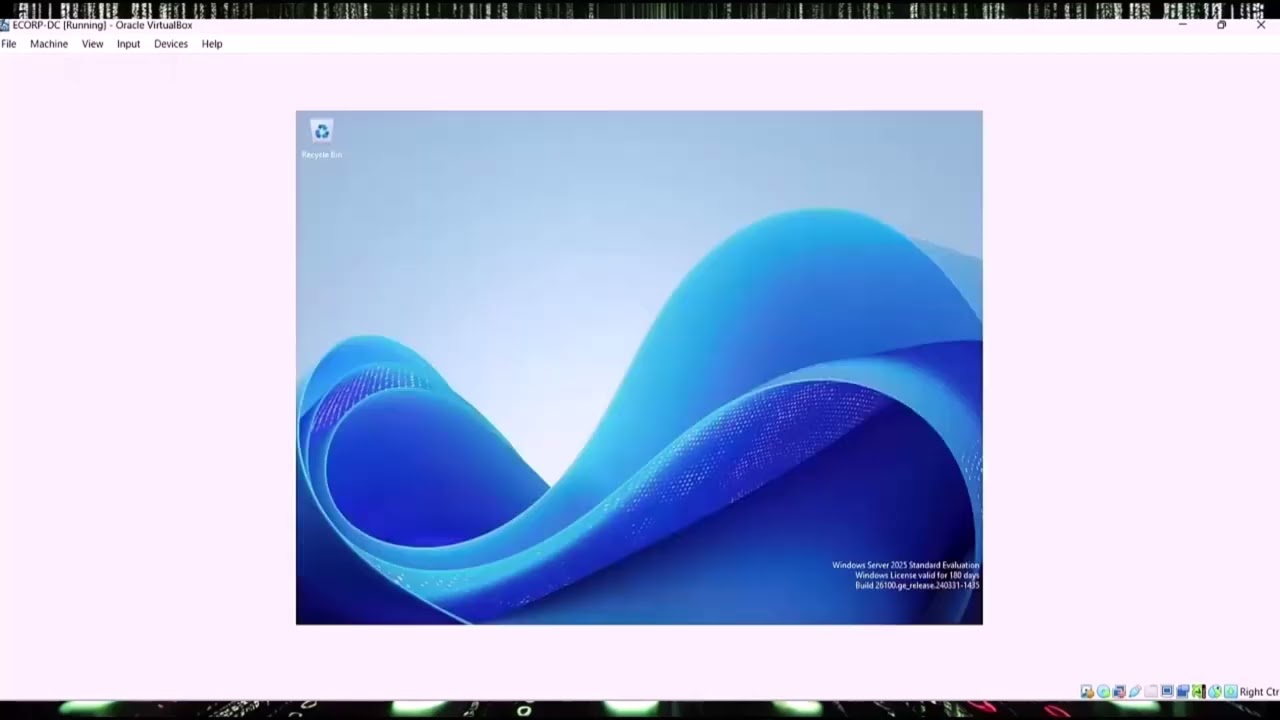Open the Machine menu

click(x=49, y=44)
